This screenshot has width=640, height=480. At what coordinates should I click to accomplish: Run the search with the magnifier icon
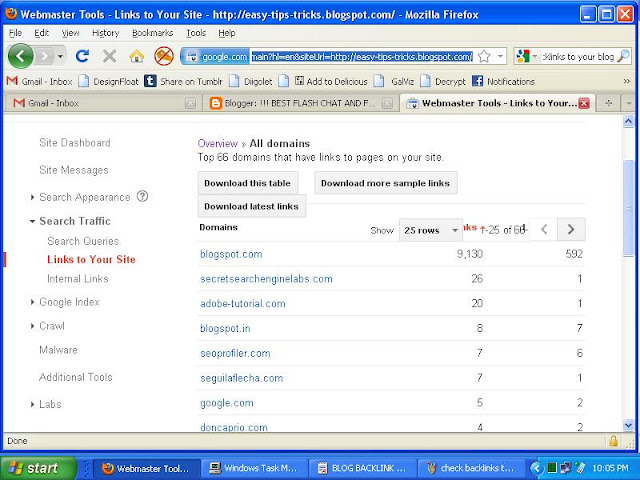(x=623, y=56)
